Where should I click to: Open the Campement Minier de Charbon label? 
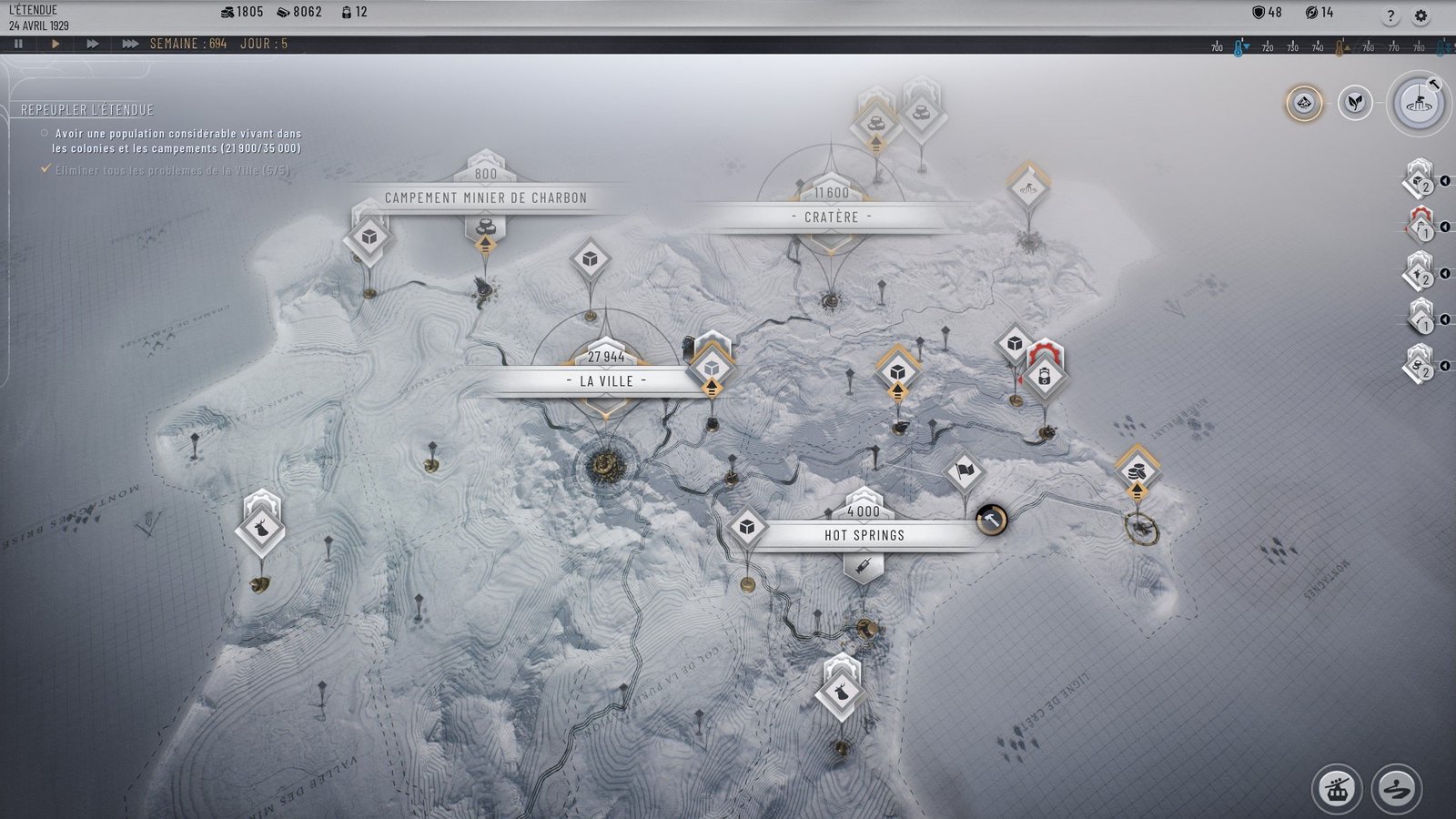[x=485, y=197]
